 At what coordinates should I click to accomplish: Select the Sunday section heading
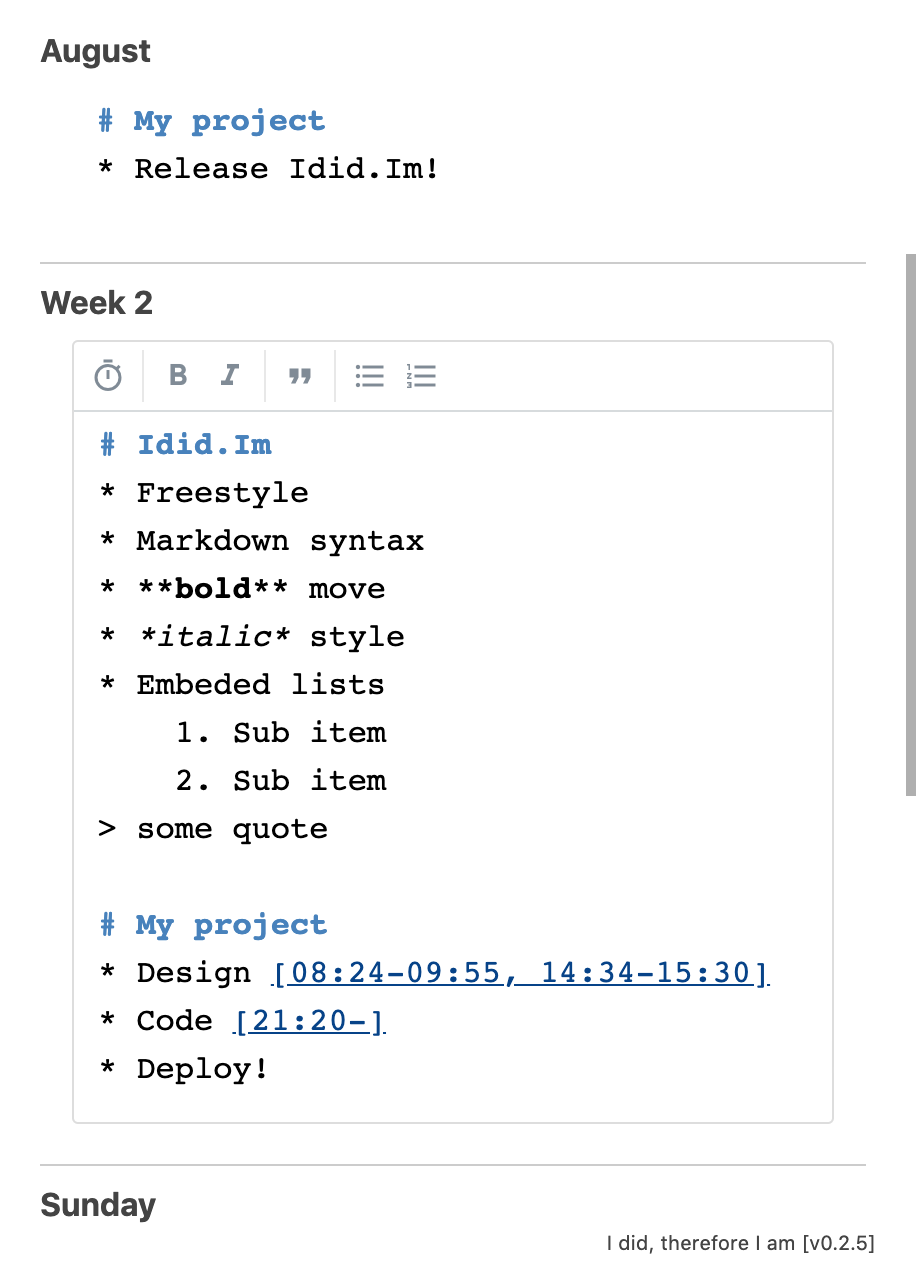[x=98, y=1206]
